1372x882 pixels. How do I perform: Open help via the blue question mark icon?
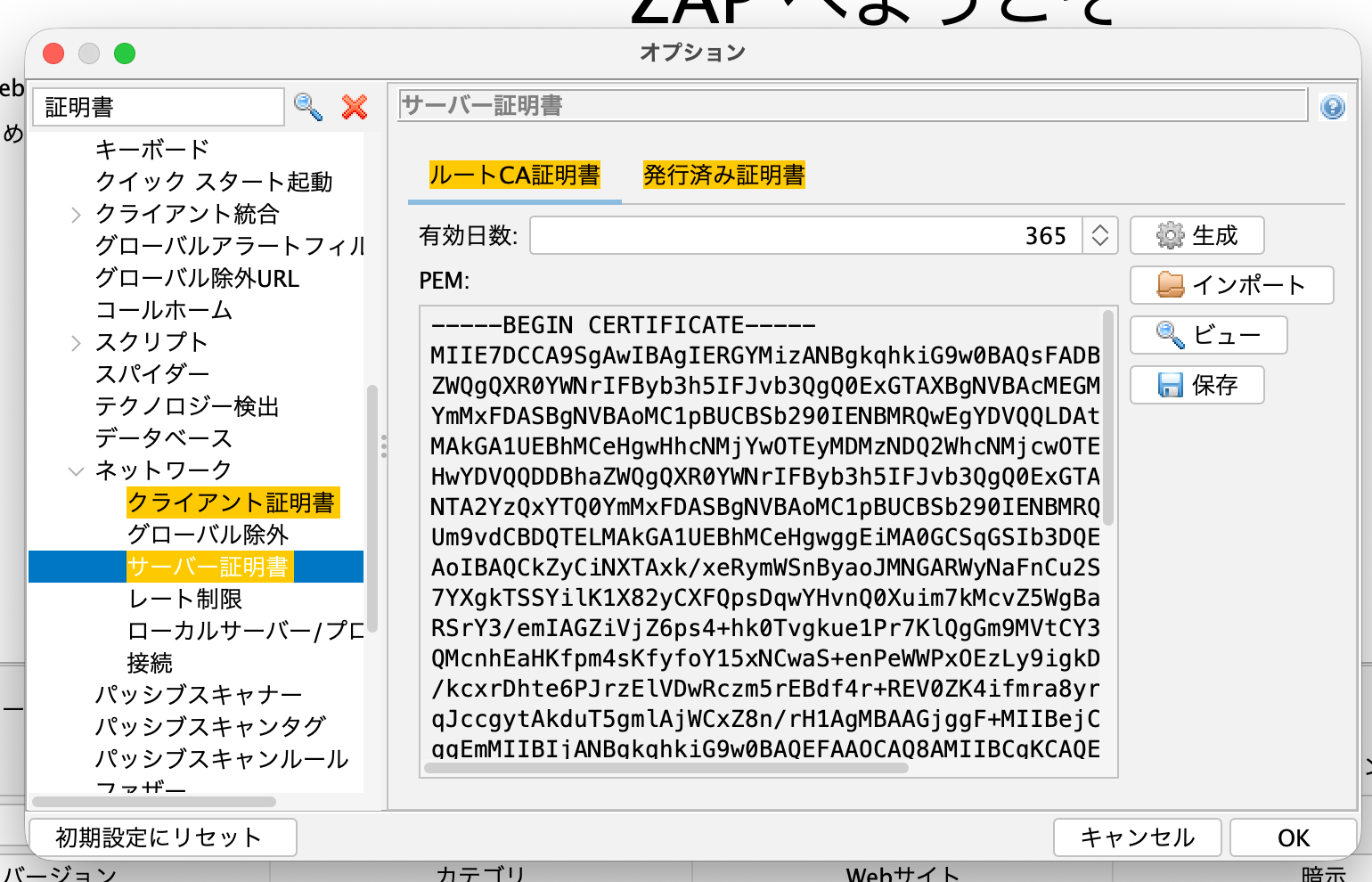coord(1333,108)
